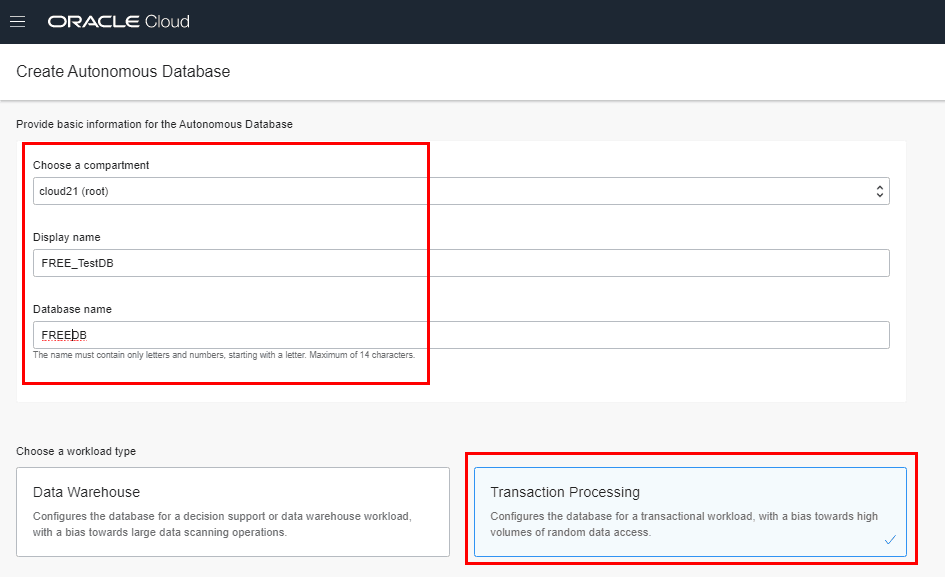Click the "Choose a compartment" label
This screenshot has width=945, height=577.
point(91,165)
